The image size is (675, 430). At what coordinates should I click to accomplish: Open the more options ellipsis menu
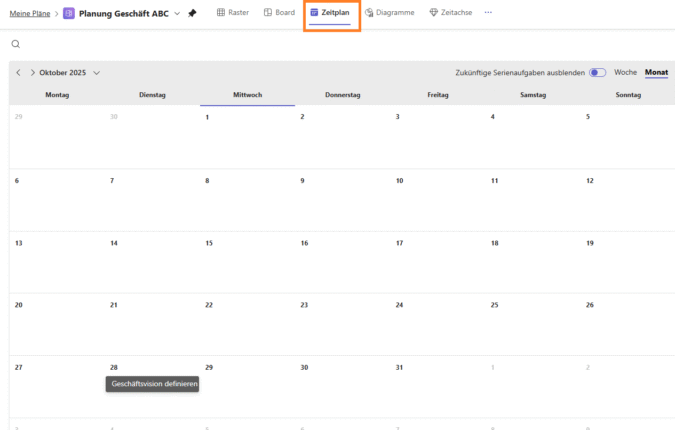tap(488, 12)
